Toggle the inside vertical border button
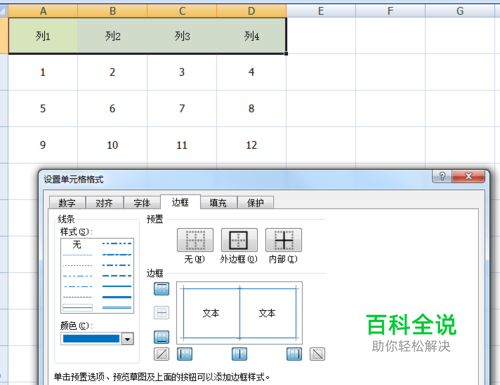Viewport: 500px width, 385px height. click(239, 354)
